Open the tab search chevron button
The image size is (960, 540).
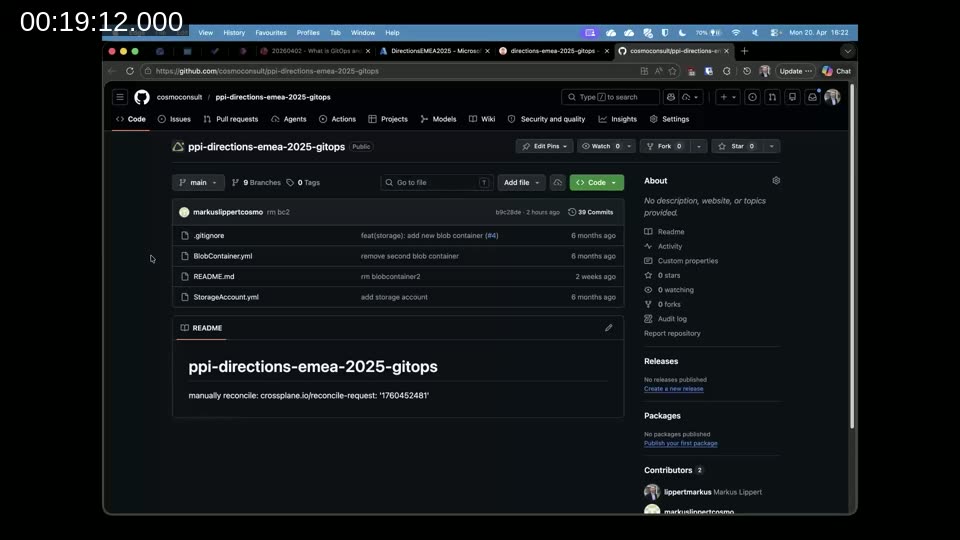[x=847, y=51]
